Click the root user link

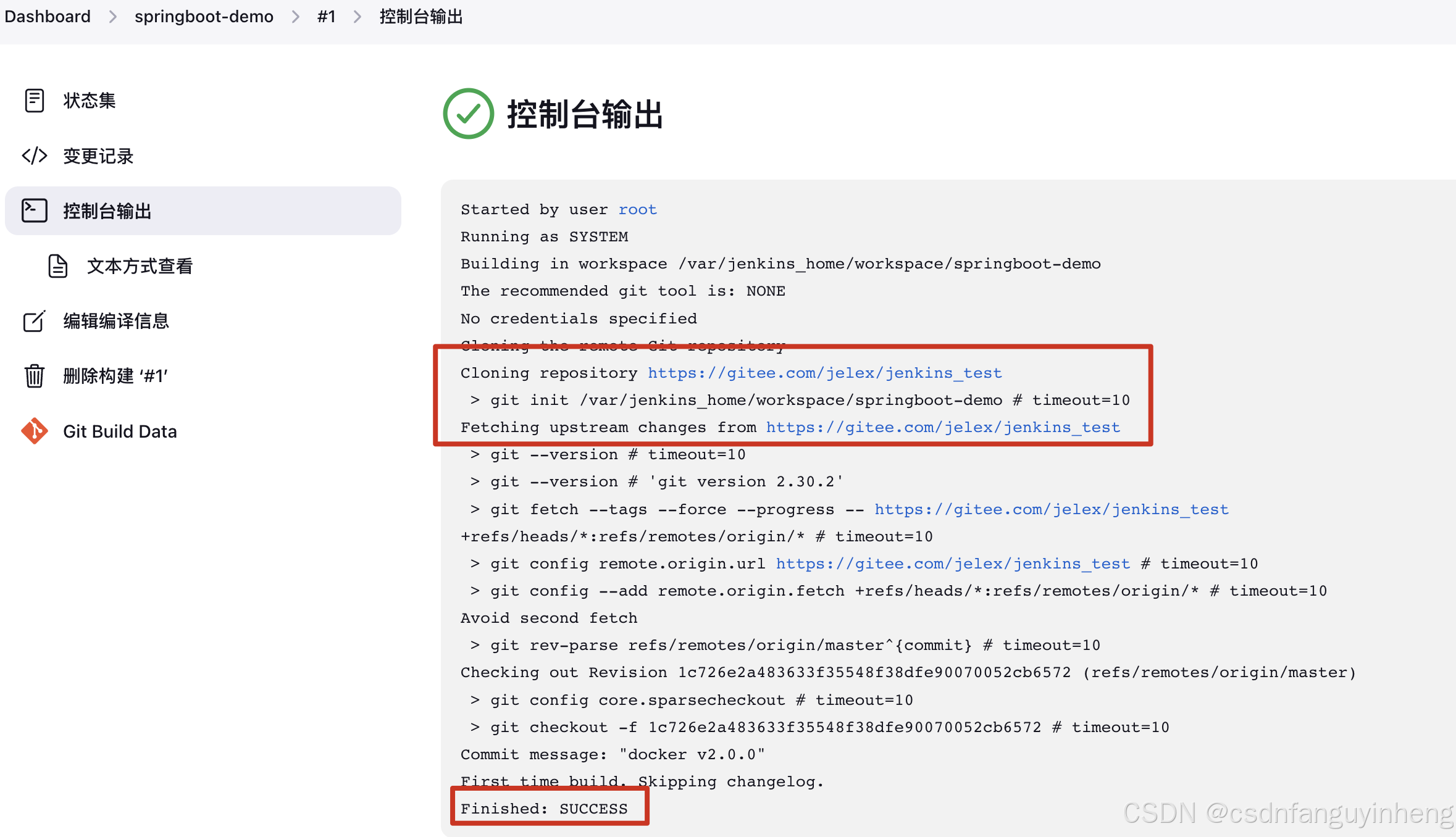point(637,209)
